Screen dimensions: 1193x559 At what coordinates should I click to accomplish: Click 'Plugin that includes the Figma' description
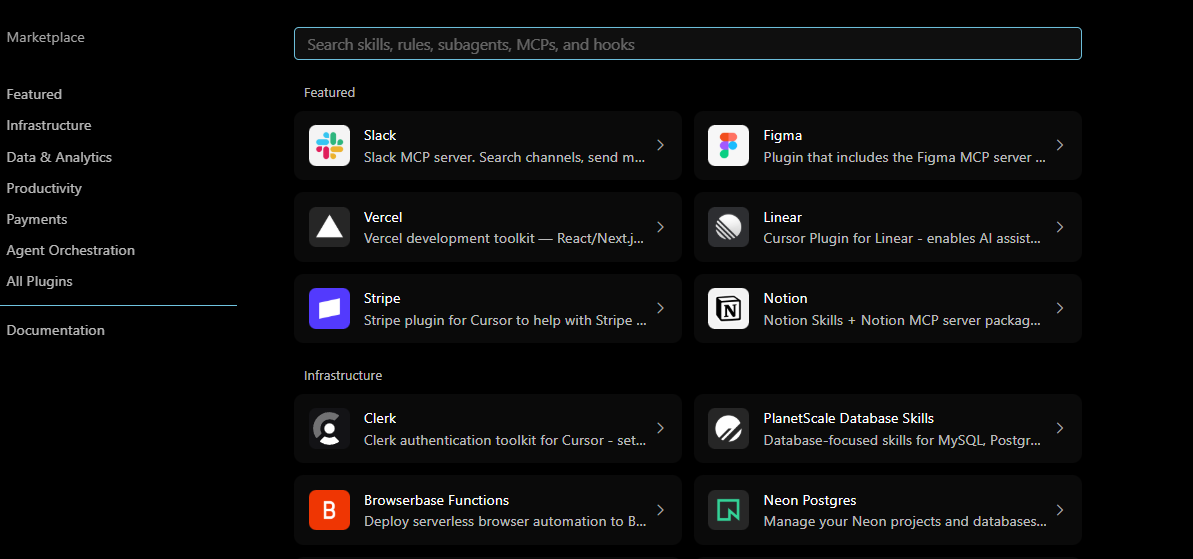click(x=905, y=157)
